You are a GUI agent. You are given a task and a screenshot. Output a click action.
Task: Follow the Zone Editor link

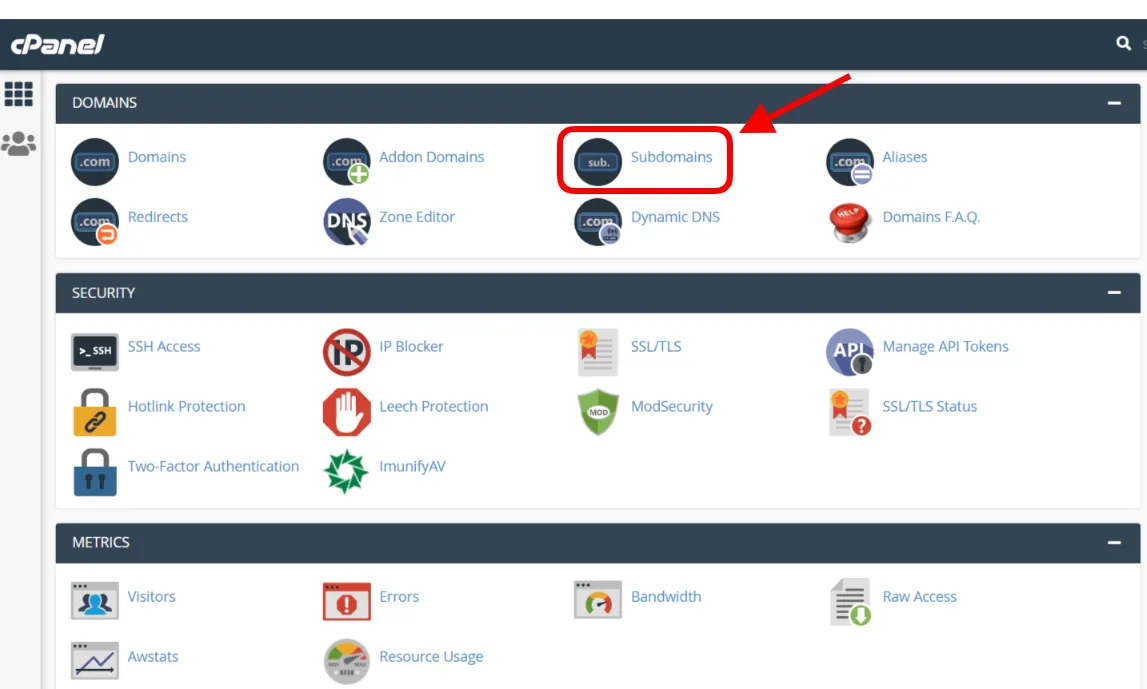(417, 217)
